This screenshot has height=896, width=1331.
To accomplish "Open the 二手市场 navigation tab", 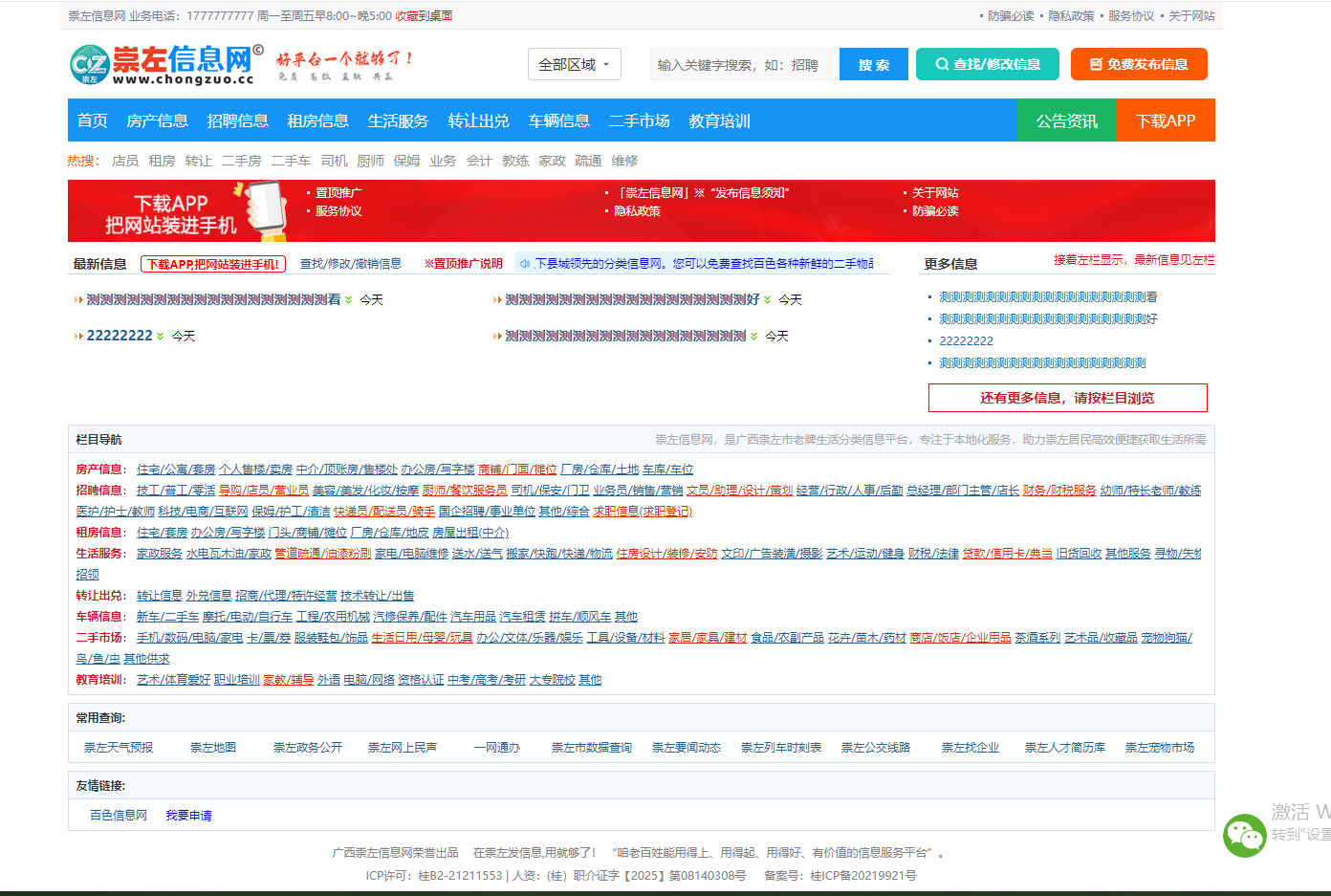I will [639, 120].
